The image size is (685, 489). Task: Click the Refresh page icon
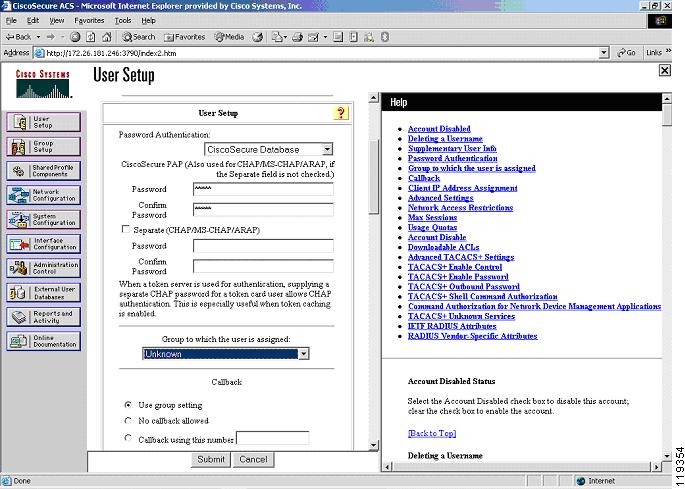(x=90, y=37)
